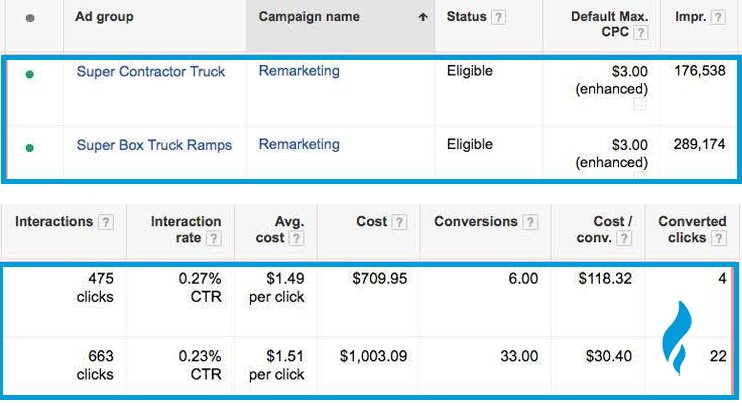Click the Ad group column header
Viewport: 742px width, 406px height.
[104, 17]
